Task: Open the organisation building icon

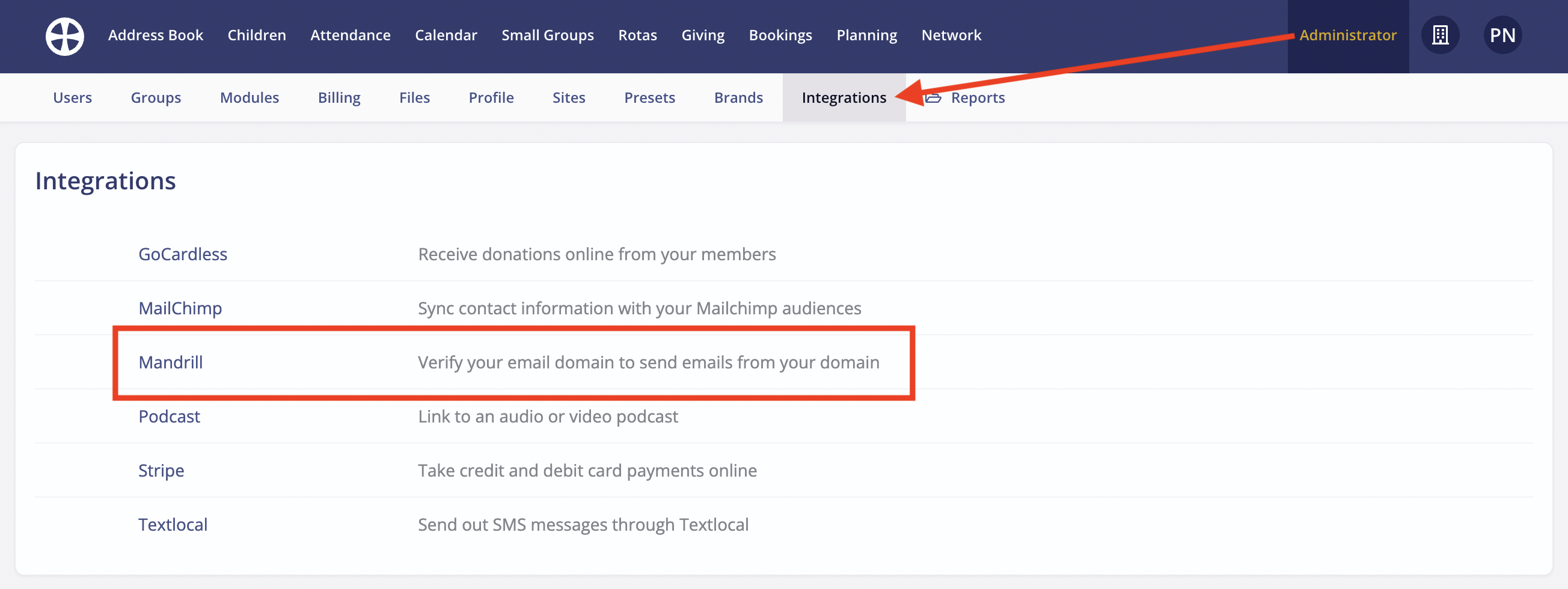Action: pos(1440,35)
